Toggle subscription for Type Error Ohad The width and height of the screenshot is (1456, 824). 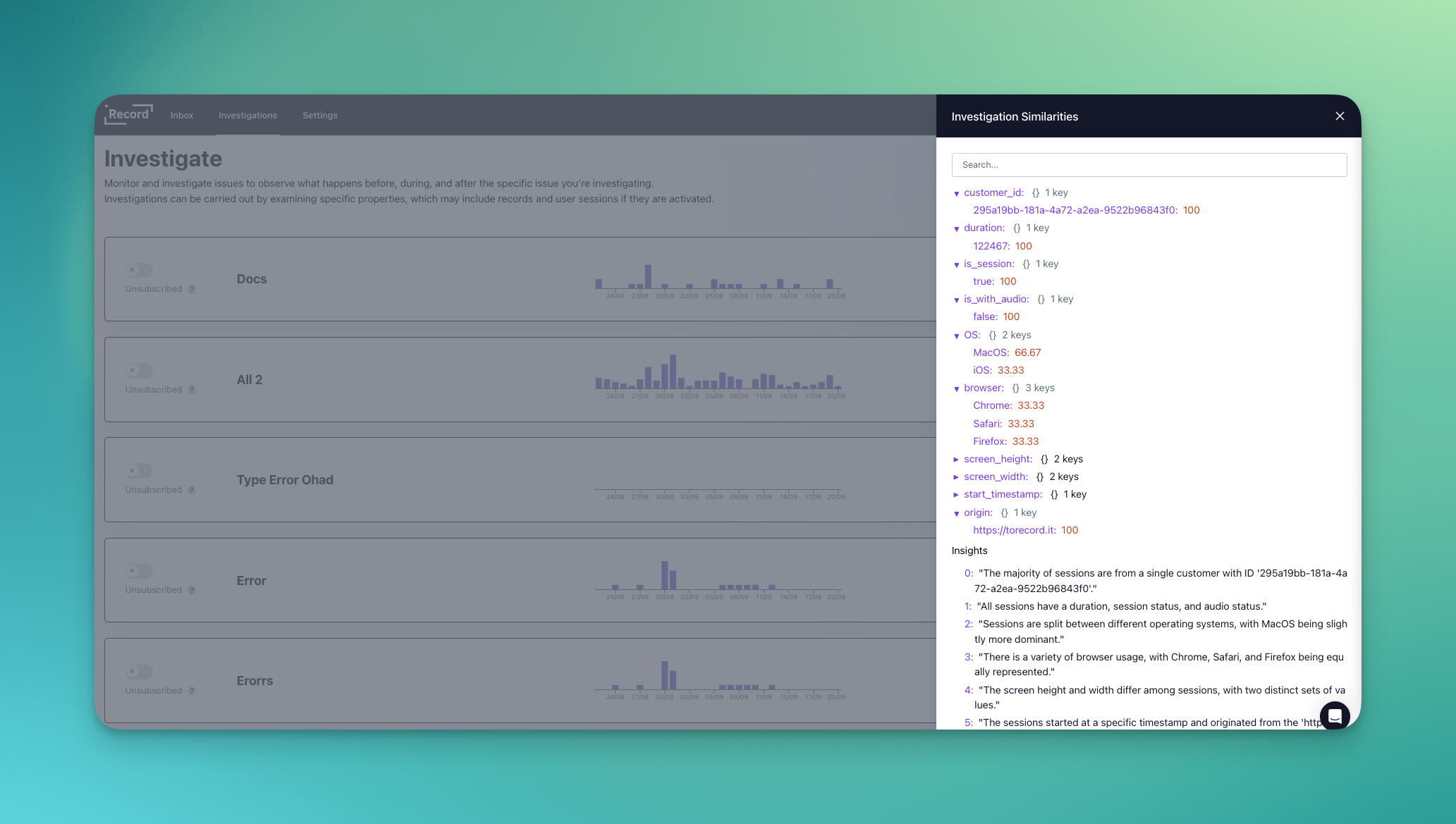139,471
